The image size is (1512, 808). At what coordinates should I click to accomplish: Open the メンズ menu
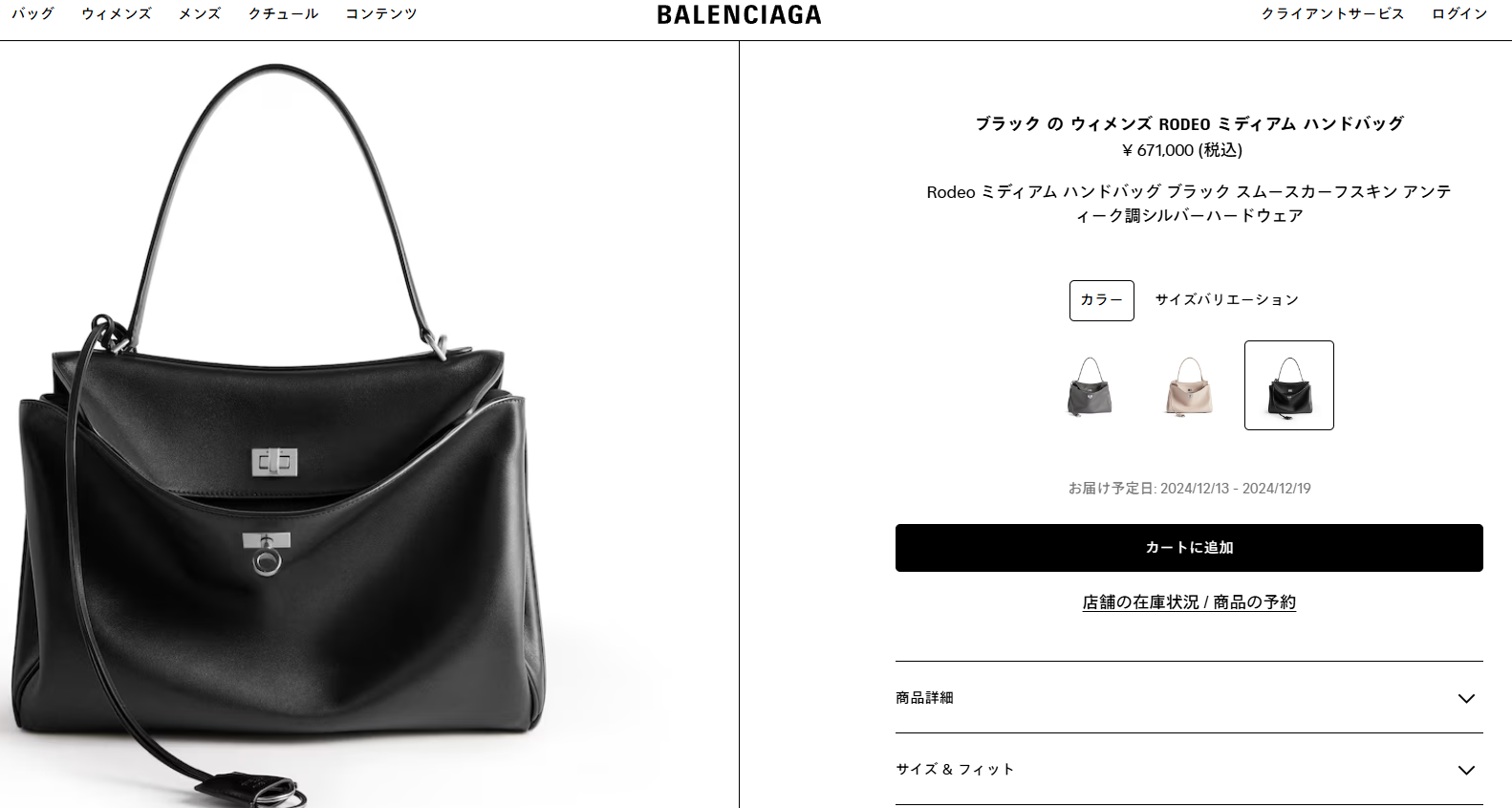pyautogui.click(x=200, y=13)
